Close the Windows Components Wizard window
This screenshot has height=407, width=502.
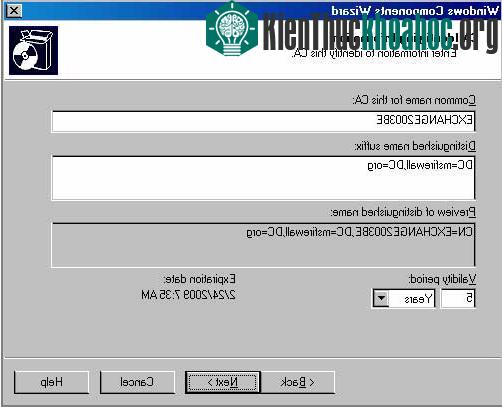coord(14,11)
